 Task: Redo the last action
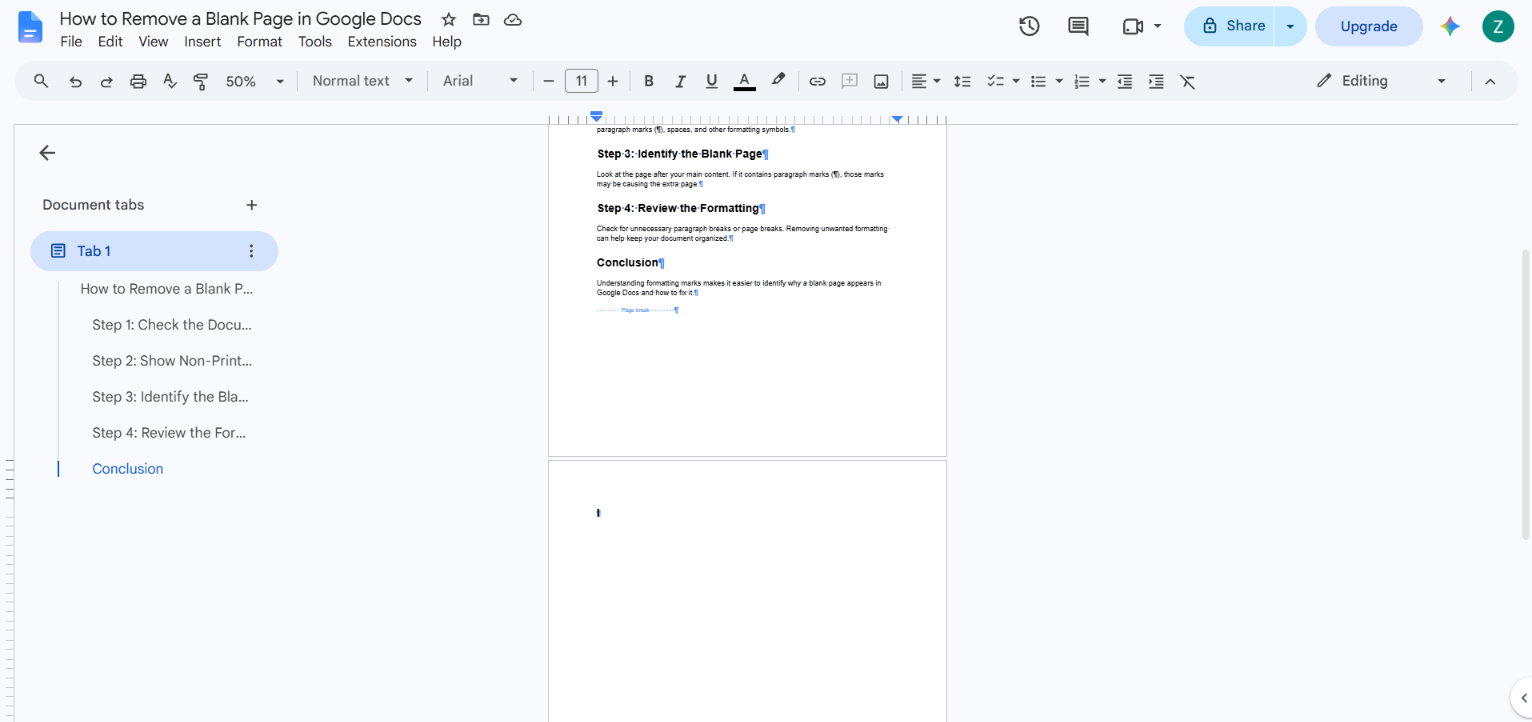click(x=106, y=81)
